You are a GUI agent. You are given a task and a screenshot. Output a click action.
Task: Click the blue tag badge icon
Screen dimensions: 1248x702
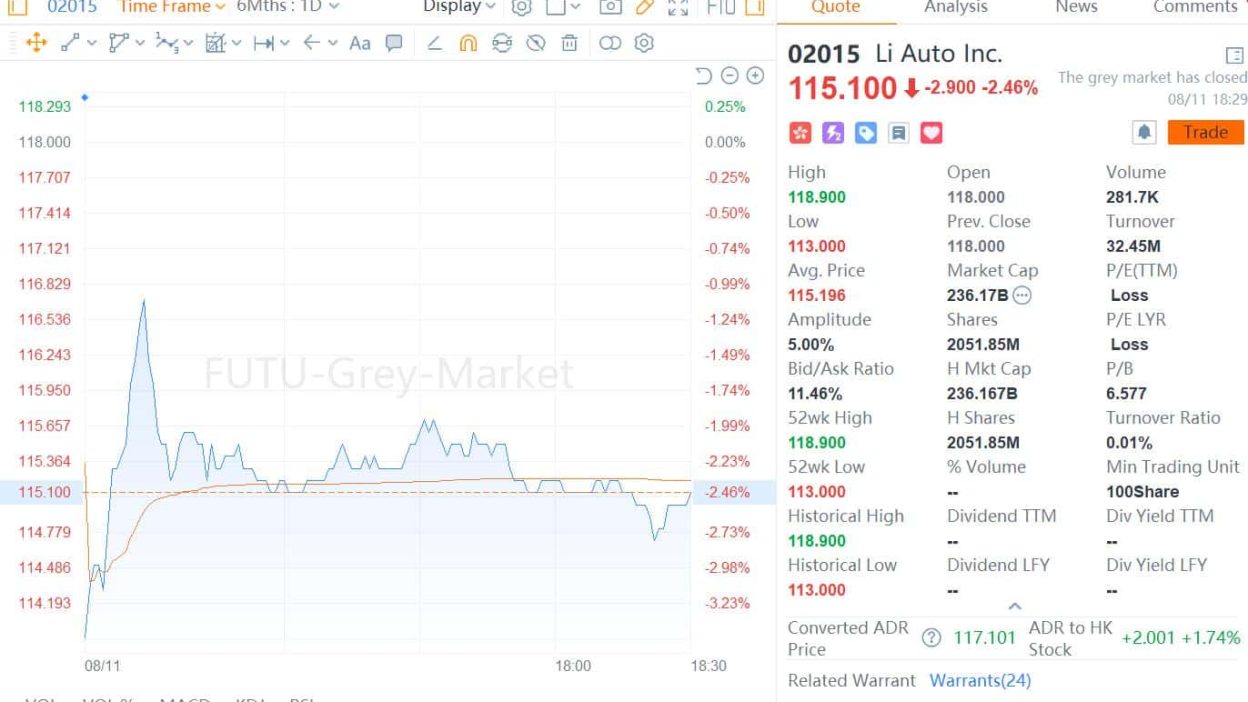865,133
